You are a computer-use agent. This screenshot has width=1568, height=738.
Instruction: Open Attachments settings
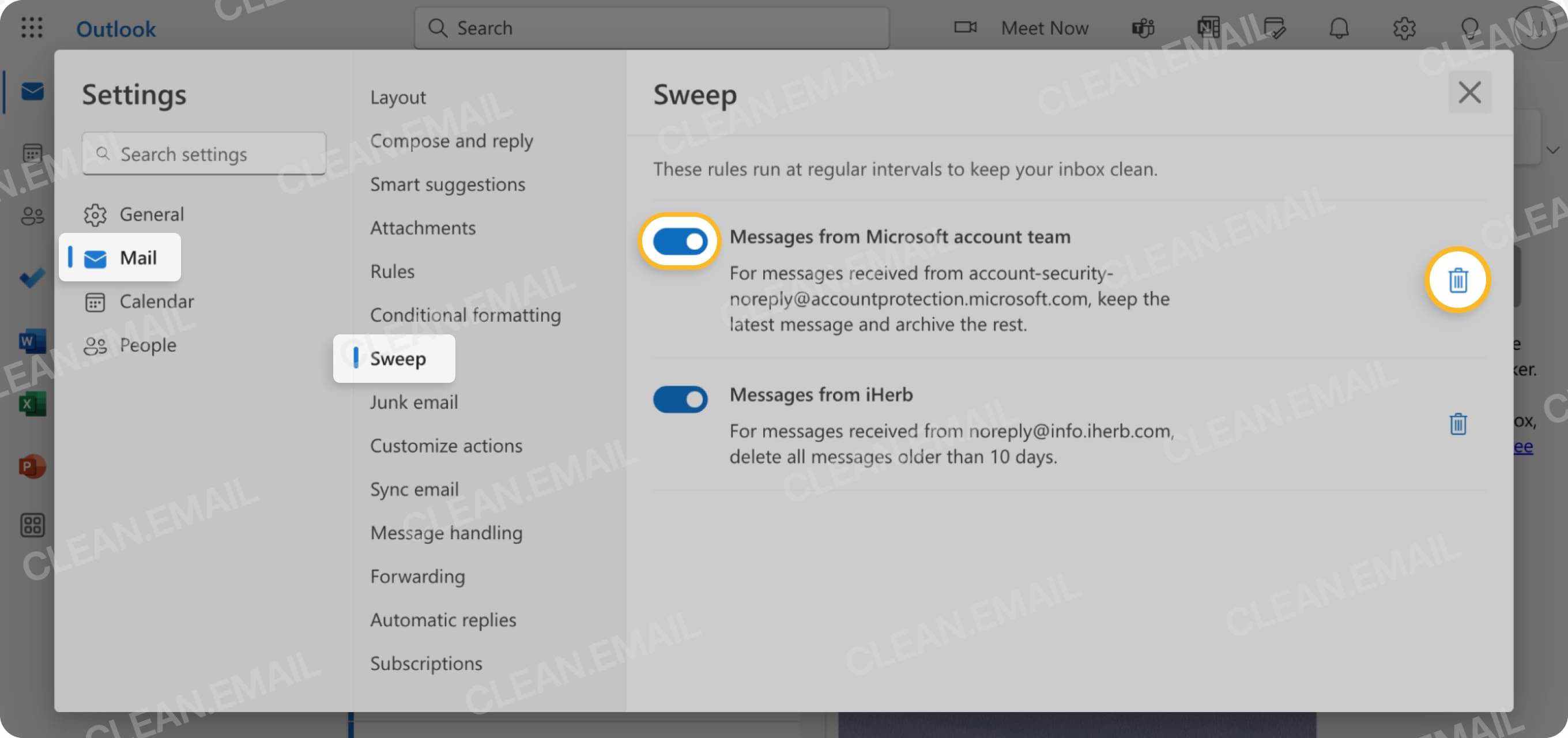click(423, 228)
